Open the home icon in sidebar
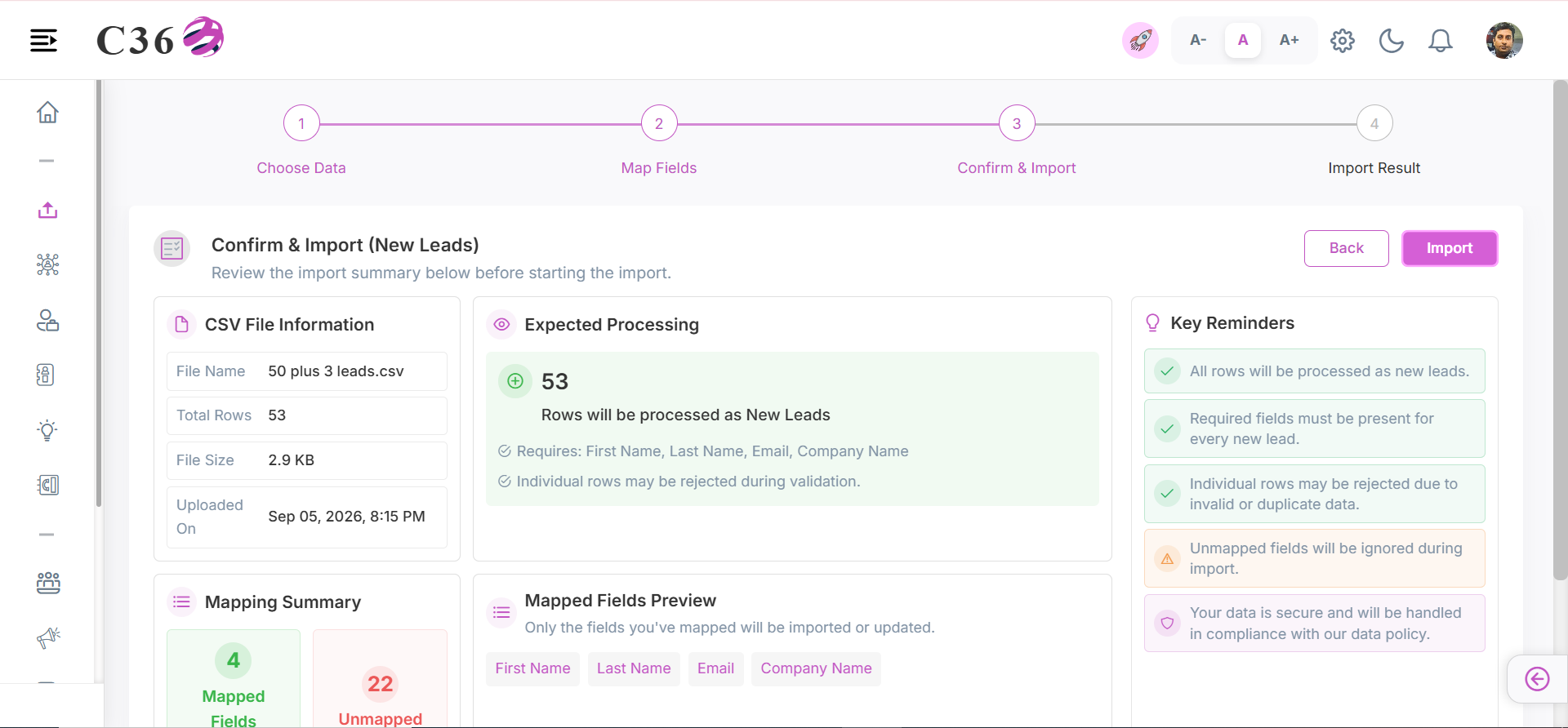This screenshot has width=1568, height=728. [x=47, y=112]
